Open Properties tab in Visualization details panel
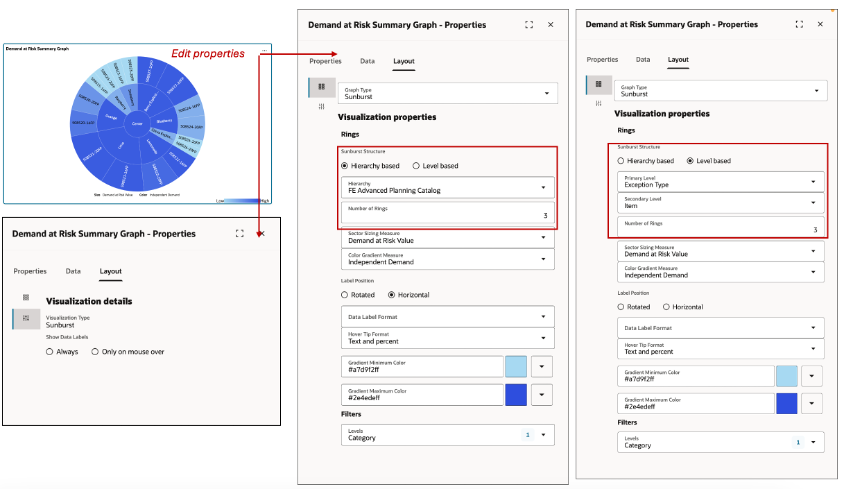Image resolution: width=844 pixels, height=490 pixels. (x=30, y=271)
